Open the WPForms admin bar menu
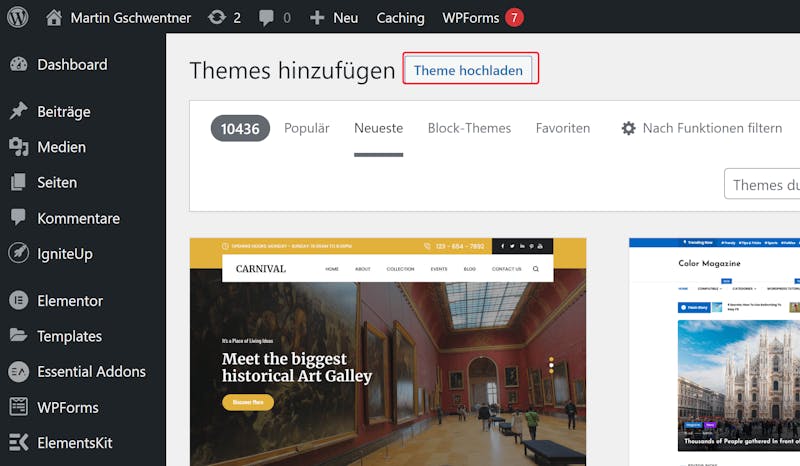This screenshot has height=466, width=800. [x=483, y=18]
